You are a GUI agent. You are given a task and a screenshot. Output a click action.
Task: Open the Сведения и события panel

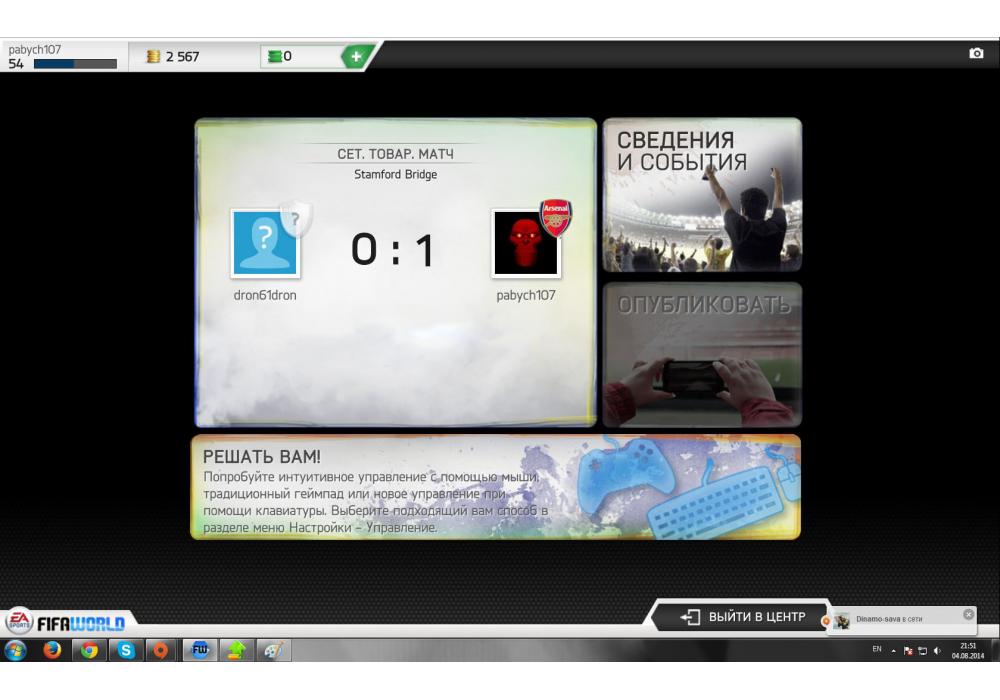[x=702, y=194]
